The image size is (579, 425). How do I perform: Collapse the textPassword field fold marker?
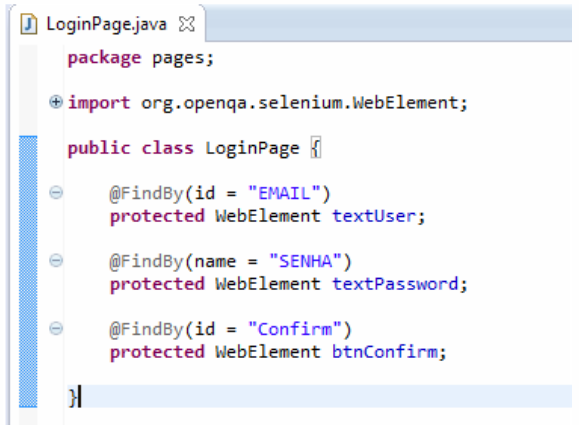[56, 261]
